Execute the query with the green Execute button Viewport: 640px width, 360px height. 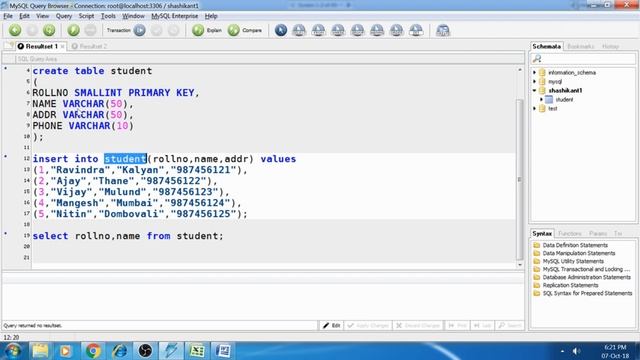[73, 30]
